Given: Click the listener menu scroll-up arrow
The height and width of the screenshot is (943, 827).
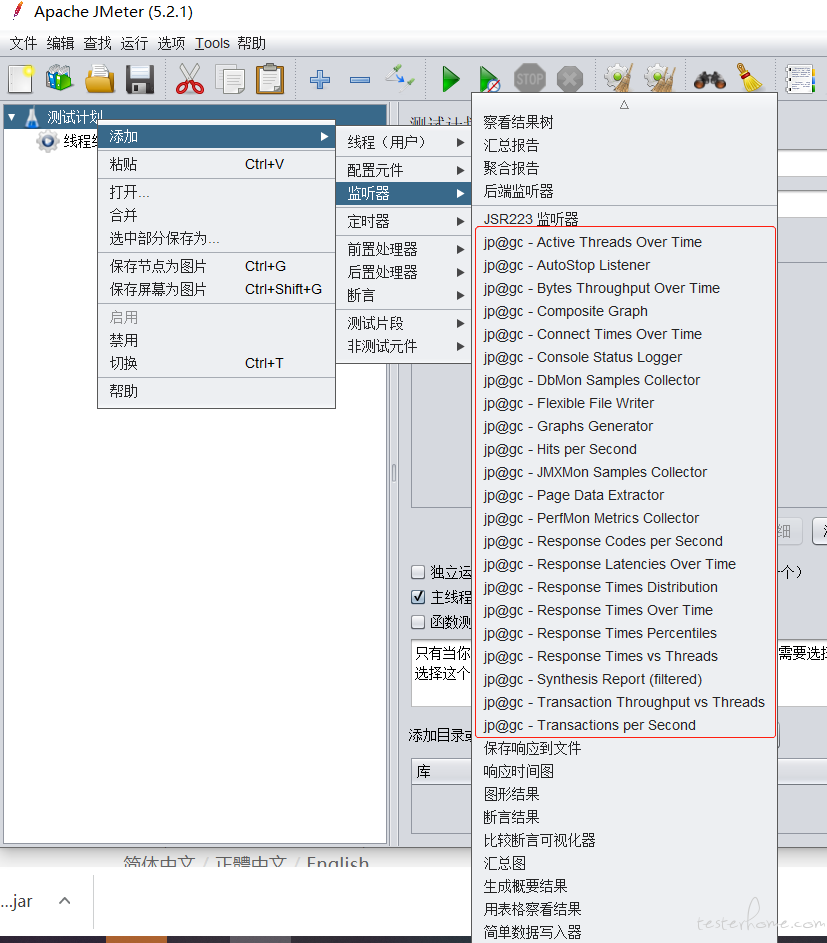Looking at the screenshot, I should click(624, 105).
